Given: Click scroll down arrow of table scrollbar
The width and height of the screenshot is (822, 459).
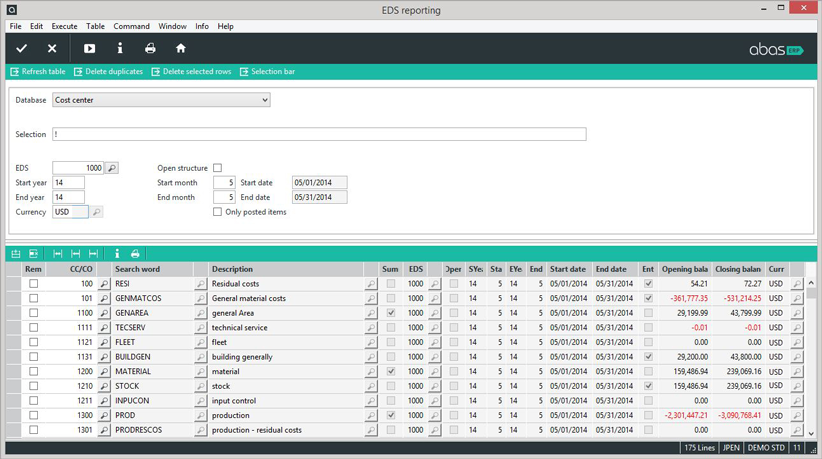Looking at the screenshot, I should [x=811, y=433].
